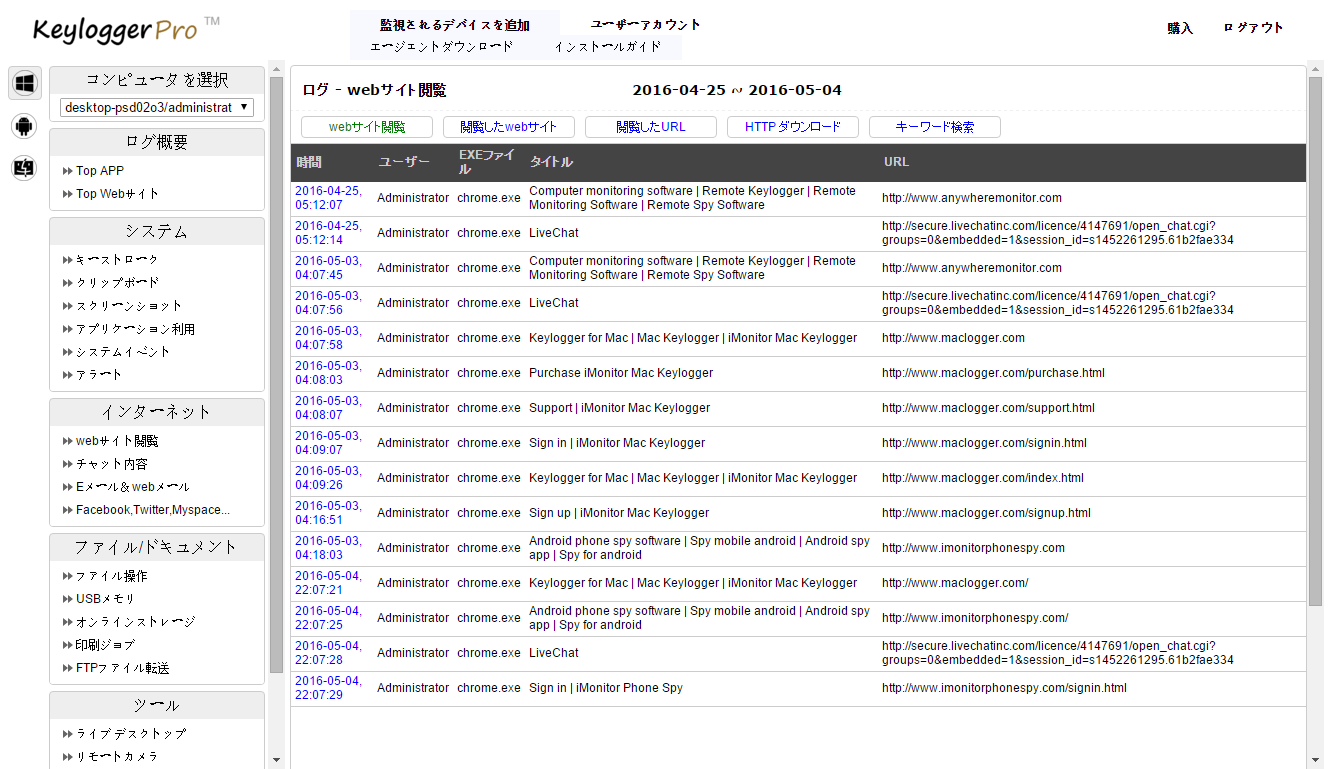Viewport: 1328px width, 769px height.
Task: Click sidebar scrollbar down arrow
Action: pos(277,760)
